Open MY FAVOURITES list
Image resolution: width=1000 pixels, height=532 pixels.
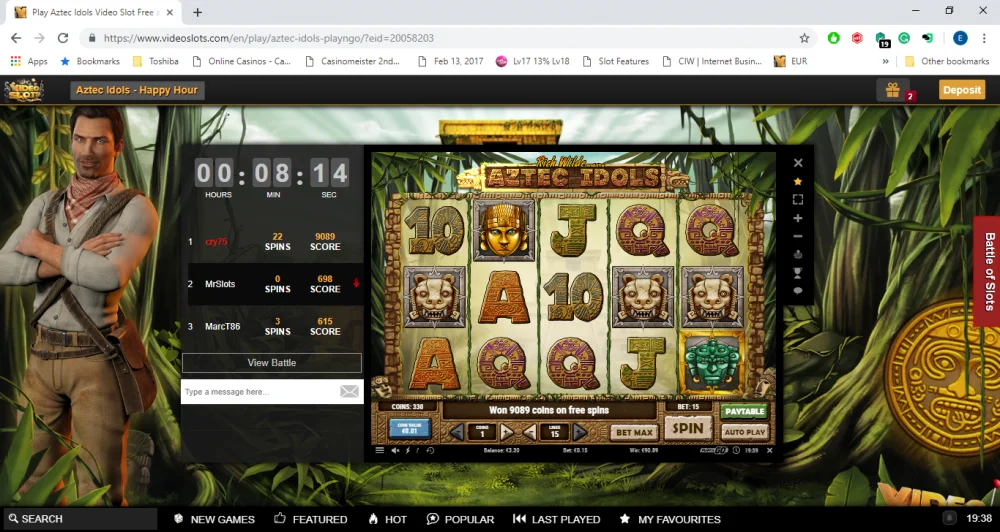670,519
